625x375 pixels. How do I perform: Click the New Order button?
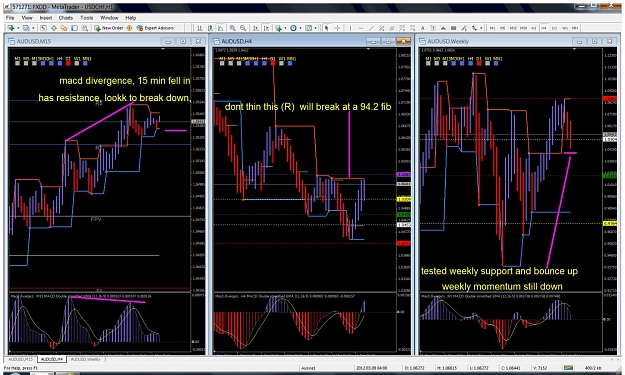tap(108, 28)
